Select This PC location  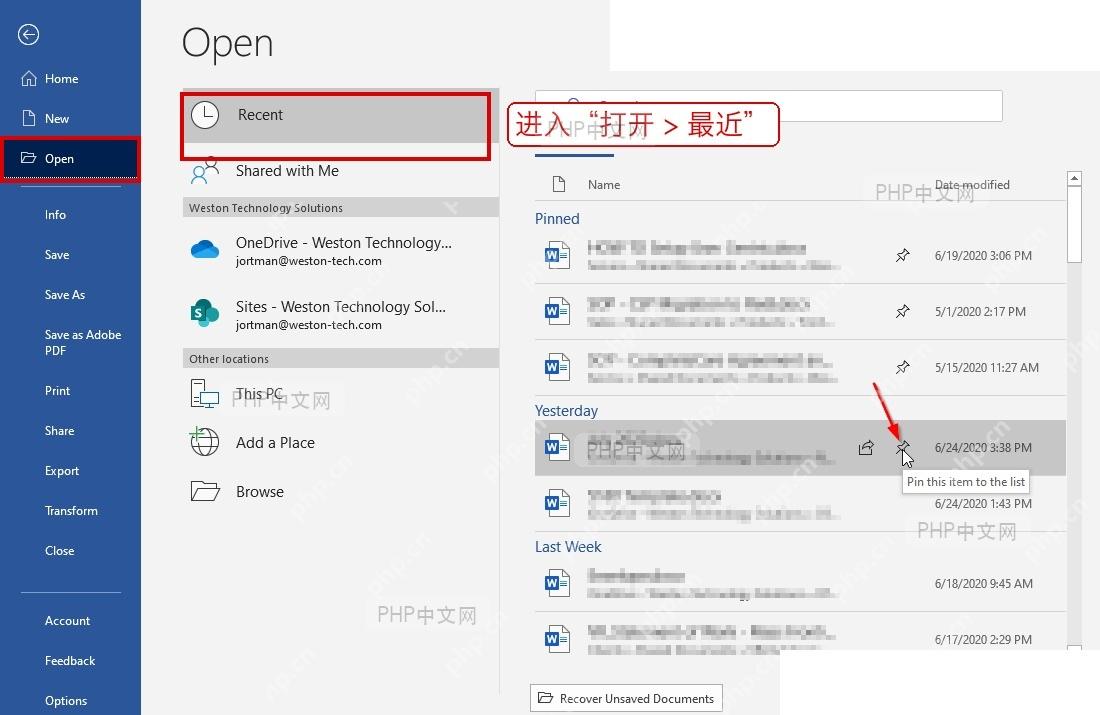(x=340, y=394)
